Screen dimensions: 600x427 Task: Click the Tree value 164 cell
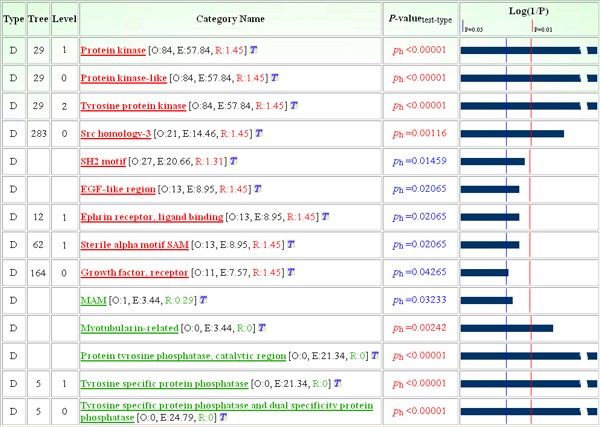[38, 273]
